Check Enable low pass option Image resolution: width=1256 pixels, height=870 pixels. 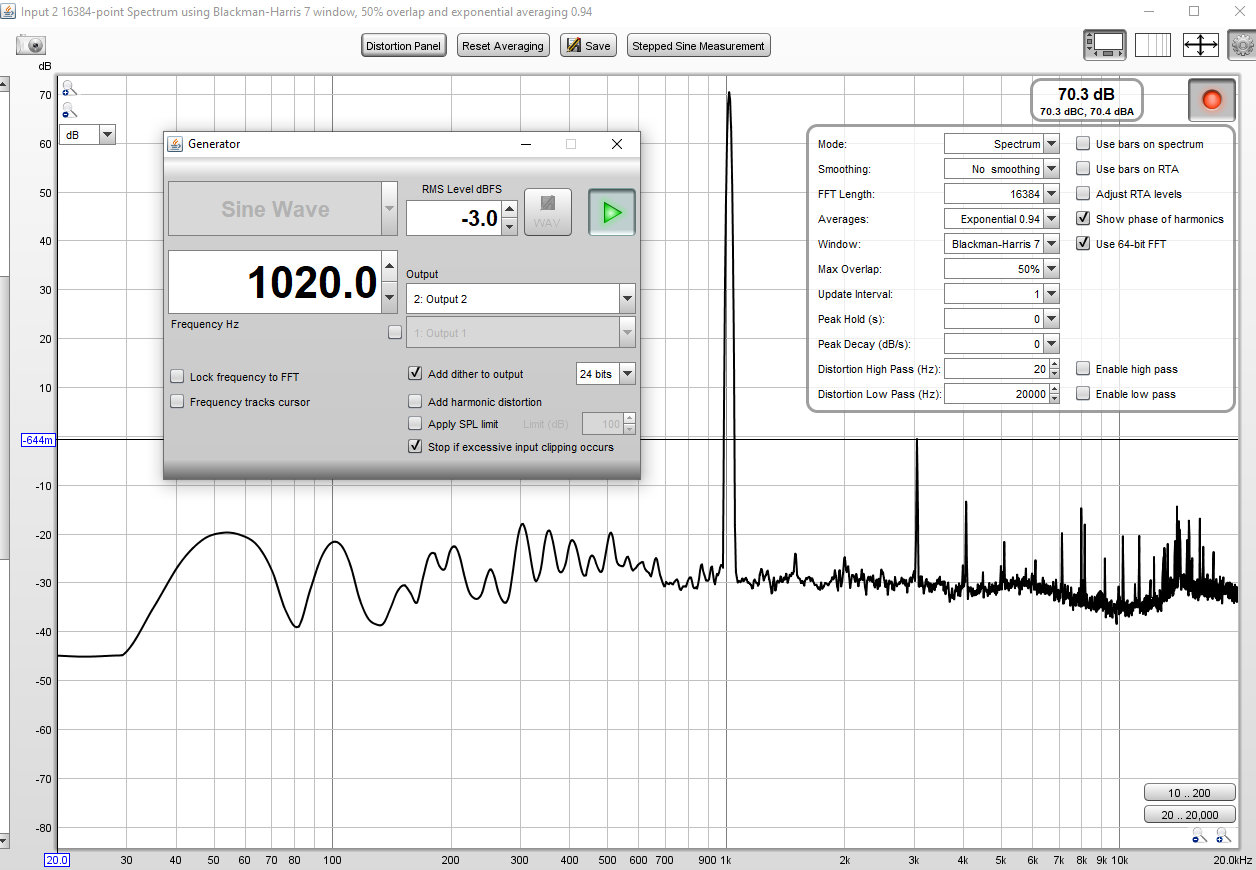click(x=1083, y=394)
